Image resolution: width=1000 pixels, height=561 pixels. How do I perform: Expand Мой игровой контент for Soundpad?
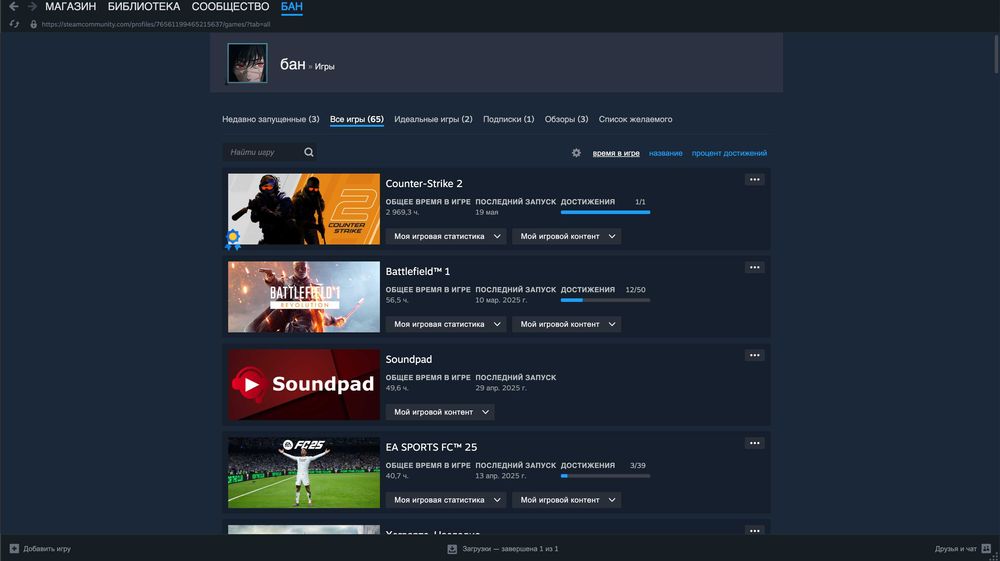pyautogui.click(x=440, y=412)
